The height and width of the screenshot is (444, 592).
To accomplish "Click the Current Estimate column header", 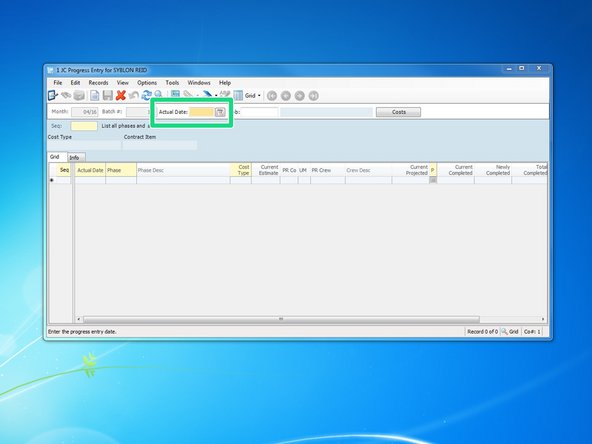I will tap(266, 170).
